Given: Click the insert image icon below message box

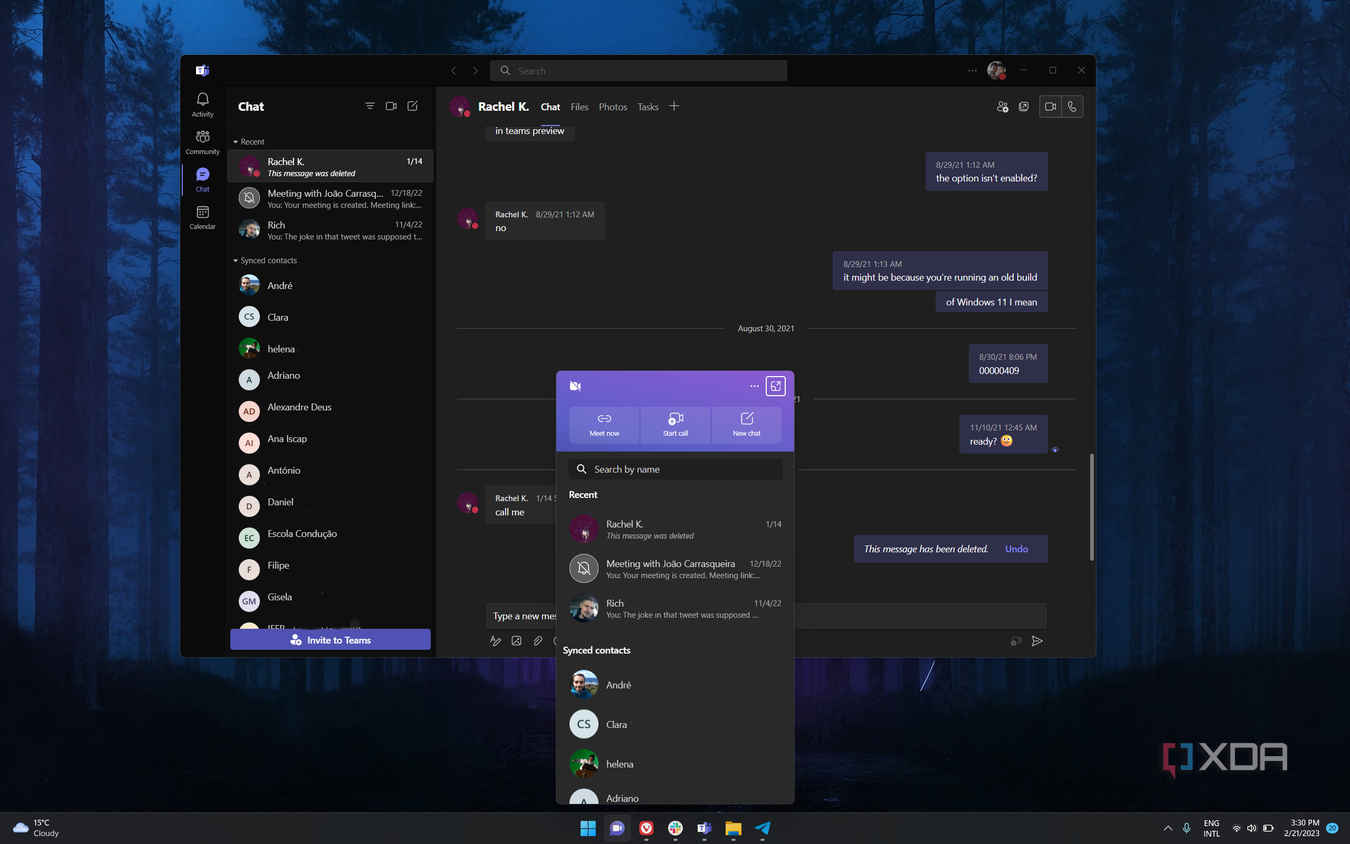Looking at the screenshot, I should pyautogui.click(x=516, y=641).
